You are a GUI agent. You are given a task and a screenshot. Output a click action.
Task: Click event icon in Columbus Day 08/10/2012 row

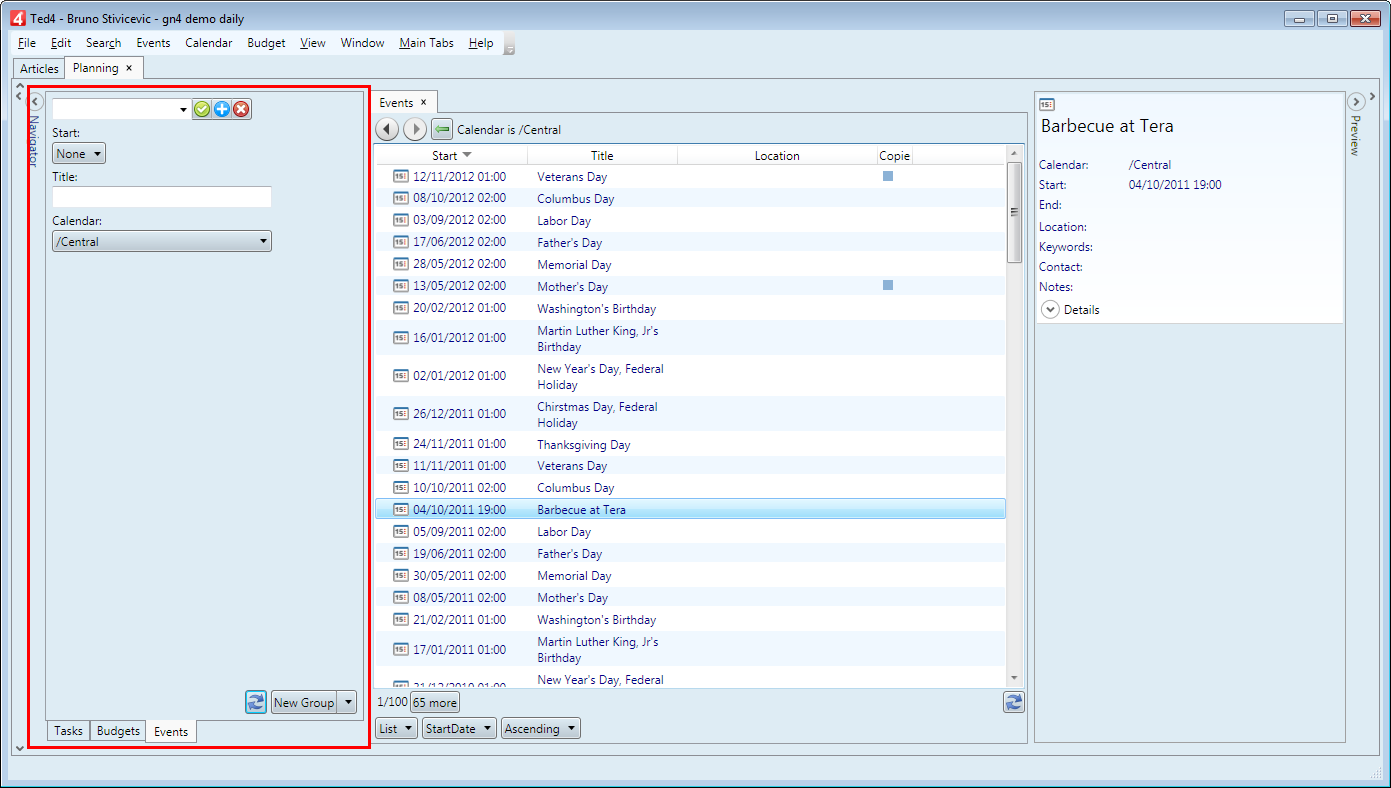(x=401, y=198)
